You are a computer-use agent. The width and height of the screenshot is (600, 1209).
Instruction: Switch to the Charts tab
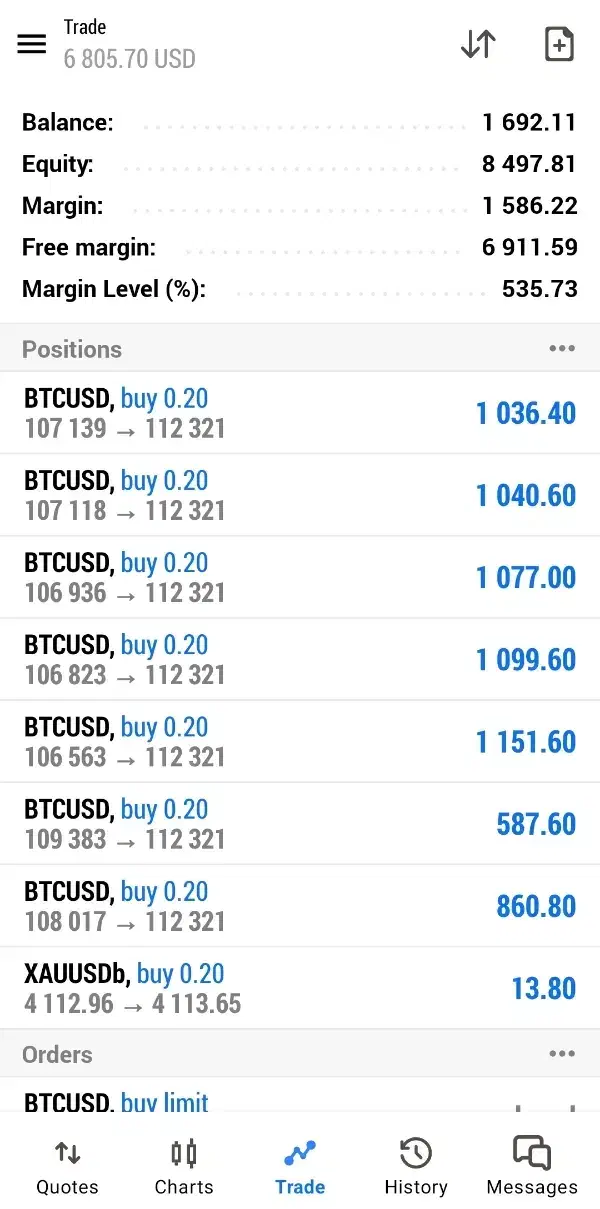click(x=184, y=1167)
